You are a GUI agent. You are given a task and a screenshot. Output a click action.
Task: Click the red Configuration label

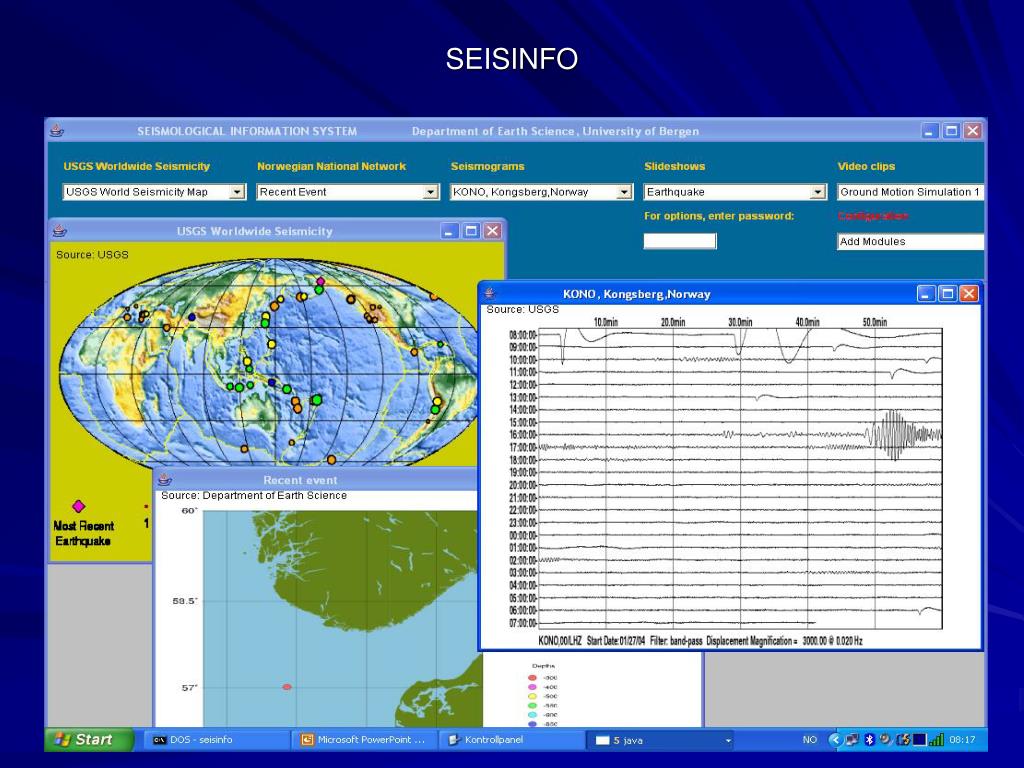872,216
